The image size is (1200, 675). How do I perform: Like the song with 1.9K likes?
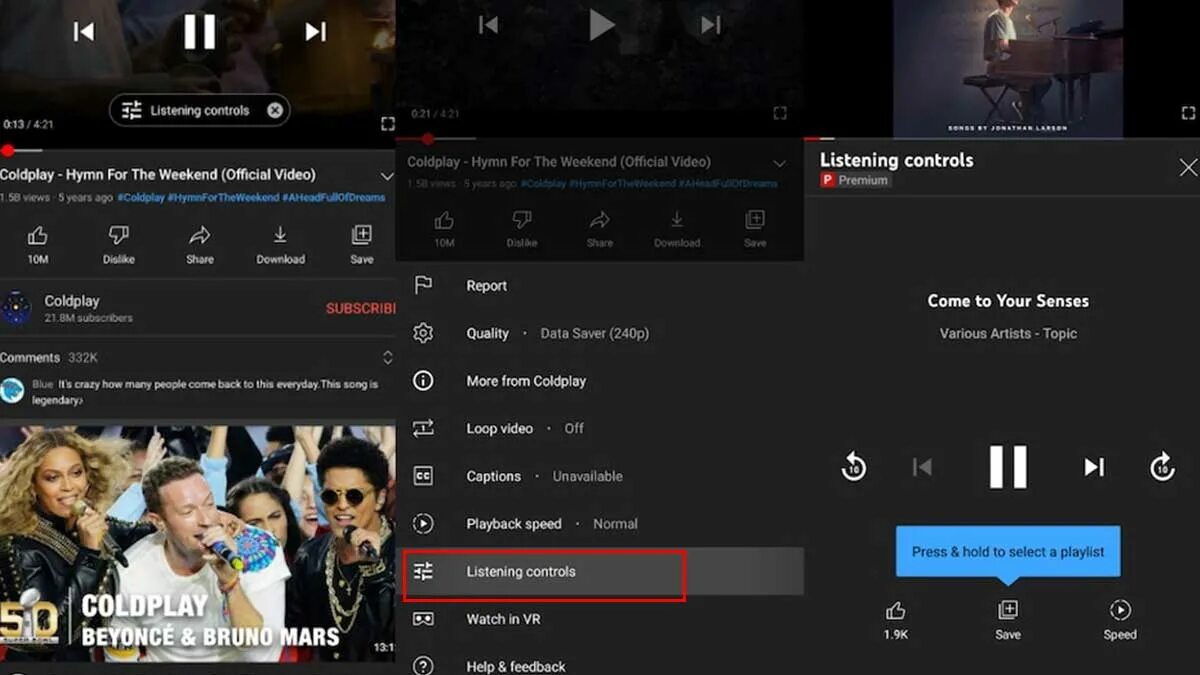click(x=895, y=620)
